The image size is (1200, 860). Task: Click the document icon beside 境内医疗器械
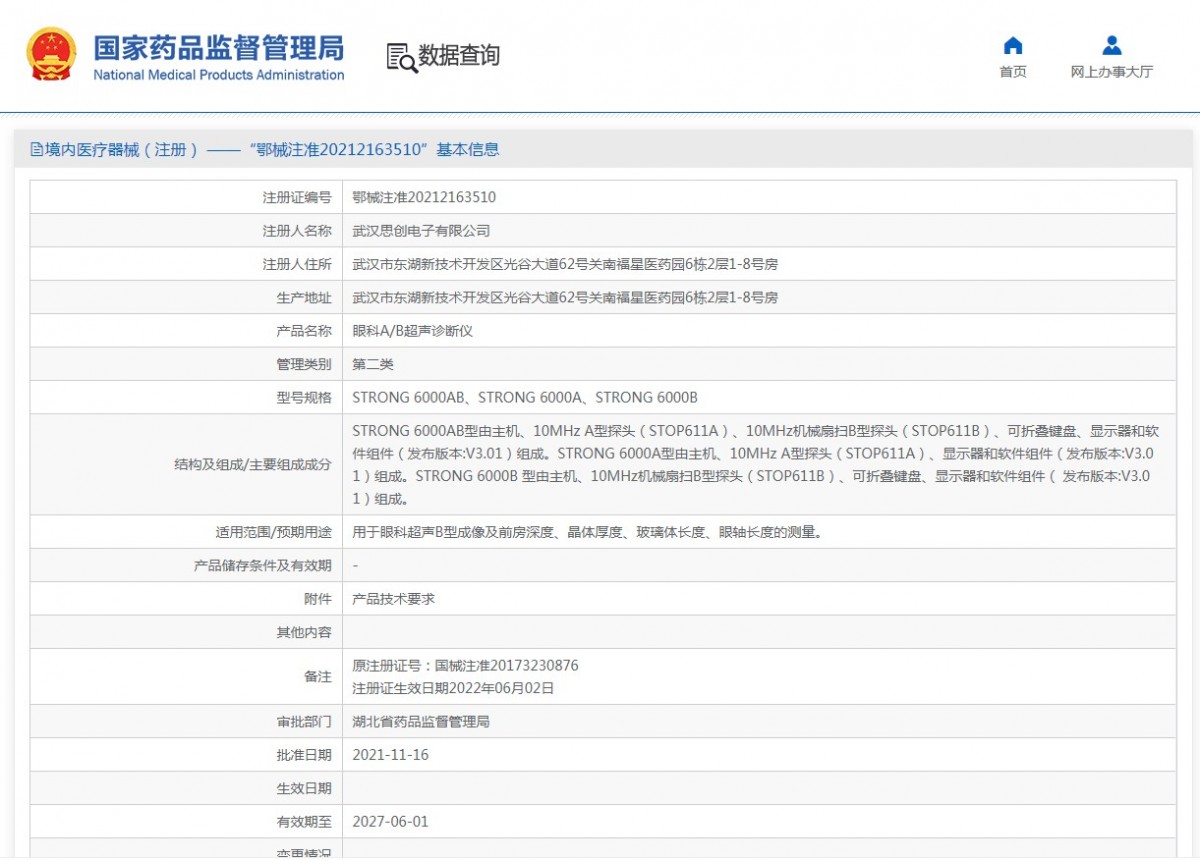37,150
